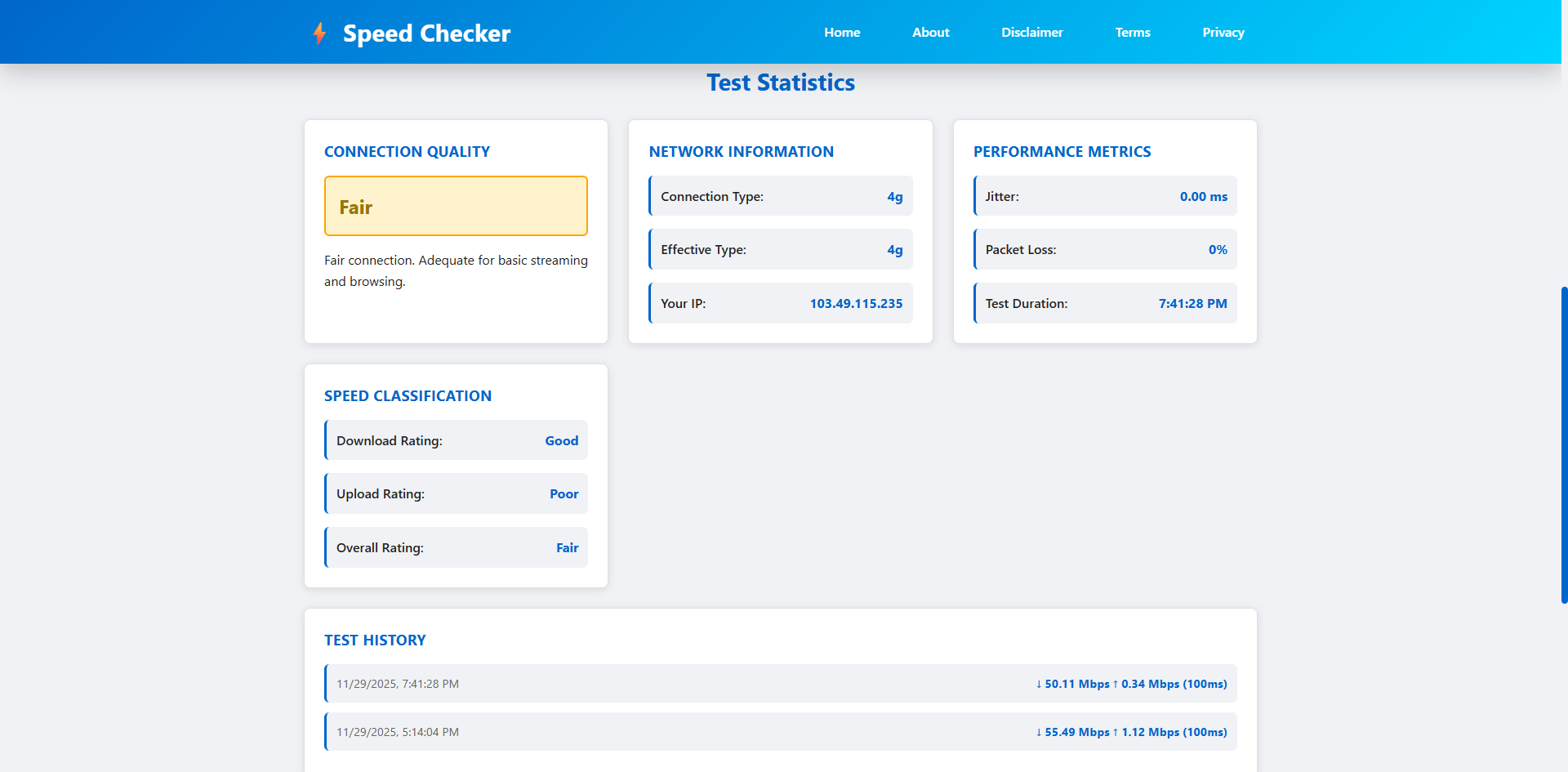Click the Jitter performance metric row

[x=1104, y=196]
